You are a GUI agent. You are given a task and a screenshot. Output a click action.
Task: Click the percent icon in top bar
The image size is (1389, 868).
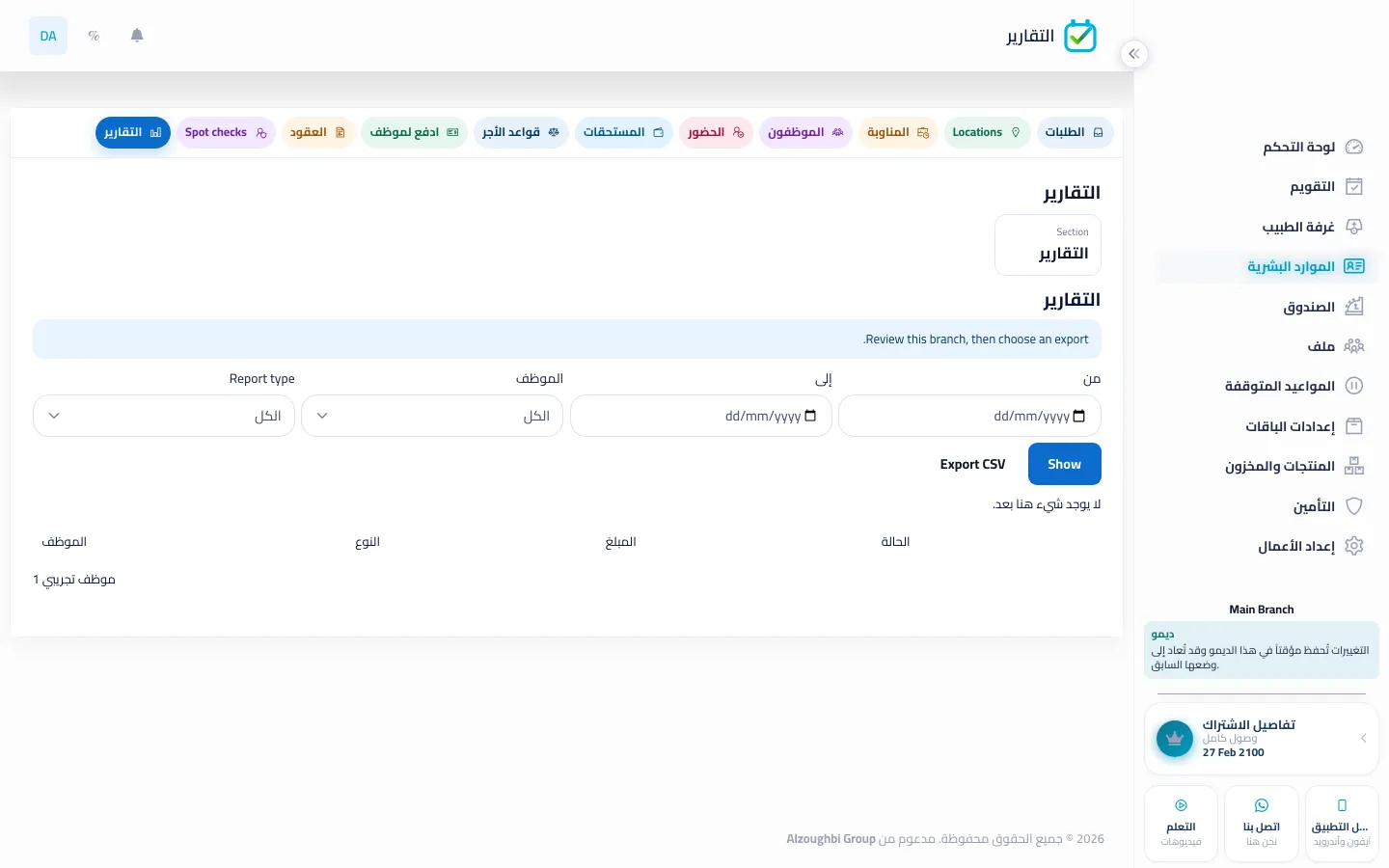tap(94, 36)
